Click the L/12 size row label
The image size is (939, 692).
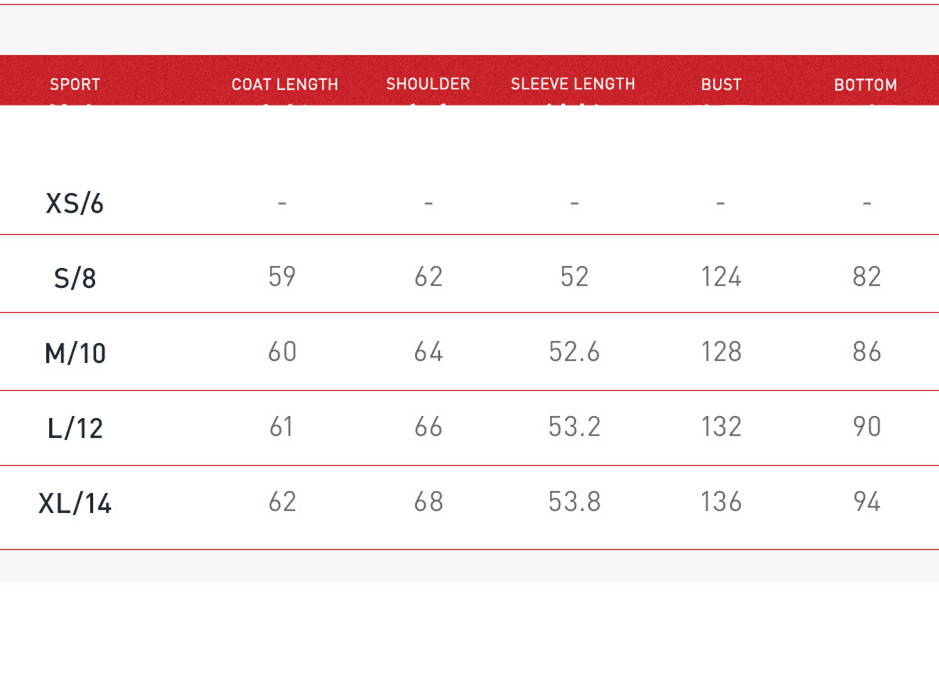point(75,428)
